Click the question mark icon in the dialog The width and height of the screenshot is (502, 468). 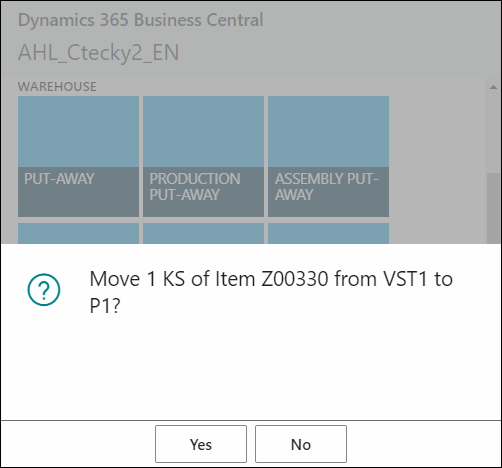44,289
